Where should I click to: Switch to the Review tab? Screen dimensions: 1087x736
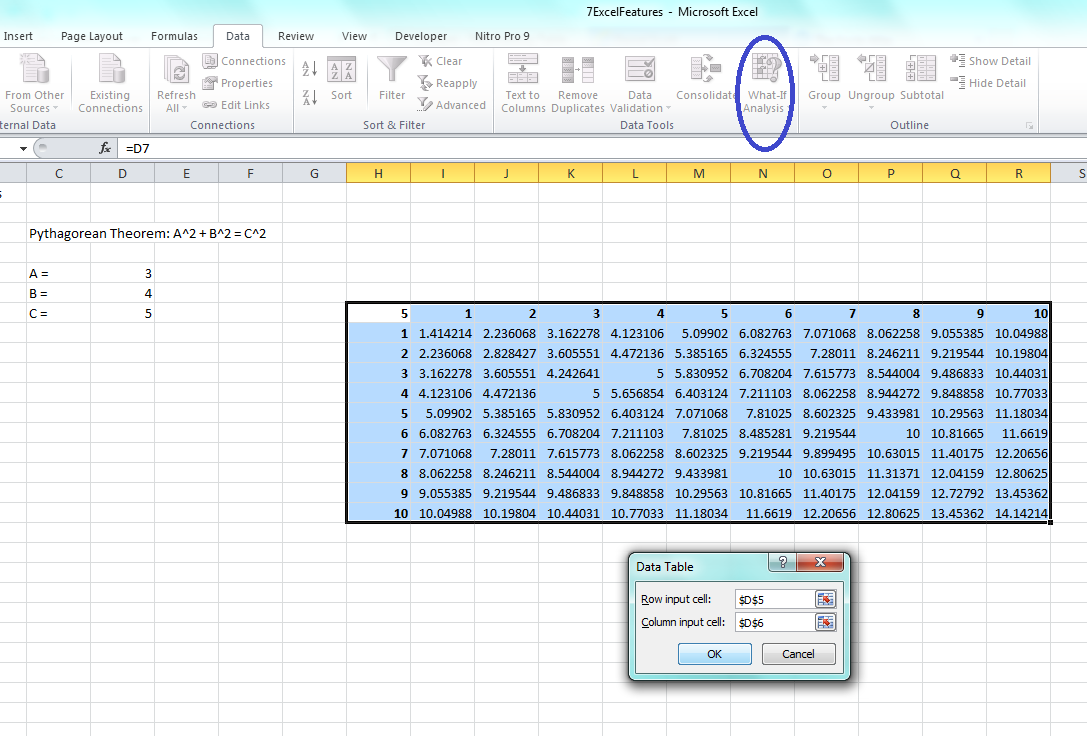point(295,35)
